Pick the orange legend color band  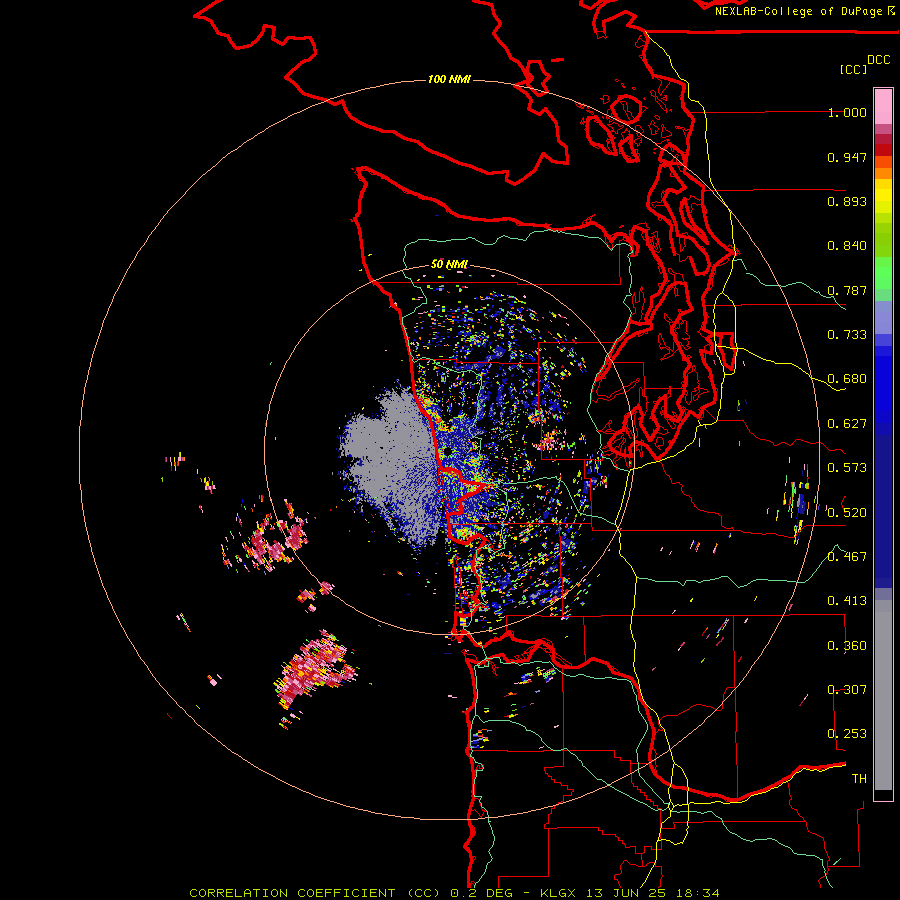(x=883, y=173)
